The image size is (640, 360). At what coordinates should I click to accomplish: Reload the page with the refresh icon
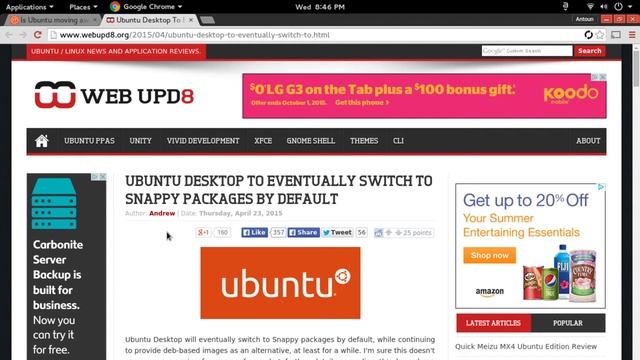pyautogui.click(x=38, y=35)
